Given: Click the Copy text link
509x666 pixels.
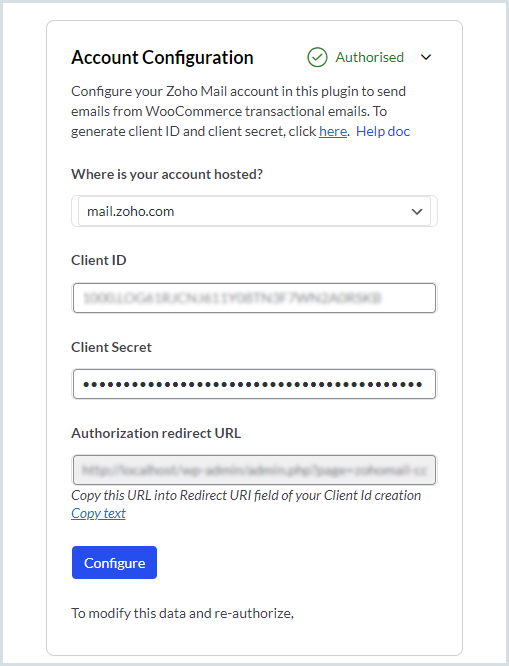Looking at the screenshot, I should (x=98, y=513).
